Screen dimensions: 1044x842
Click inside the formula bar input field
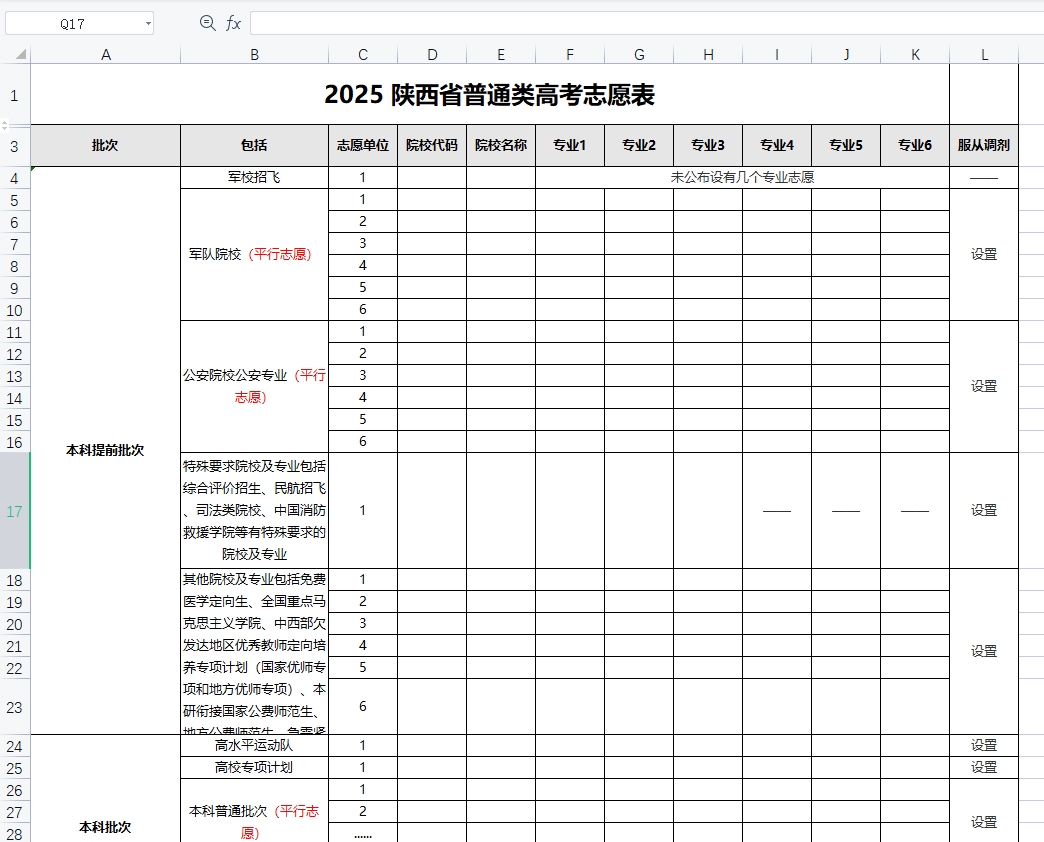point(500,22)
